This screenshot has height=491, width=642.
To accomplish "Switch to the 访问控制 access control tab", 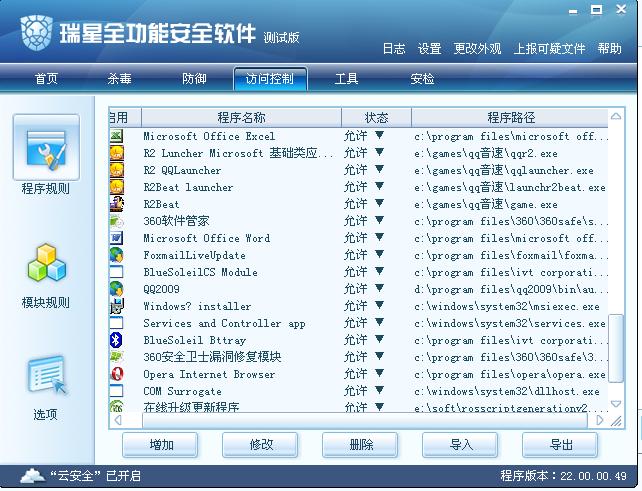I will tap(270, 79).
